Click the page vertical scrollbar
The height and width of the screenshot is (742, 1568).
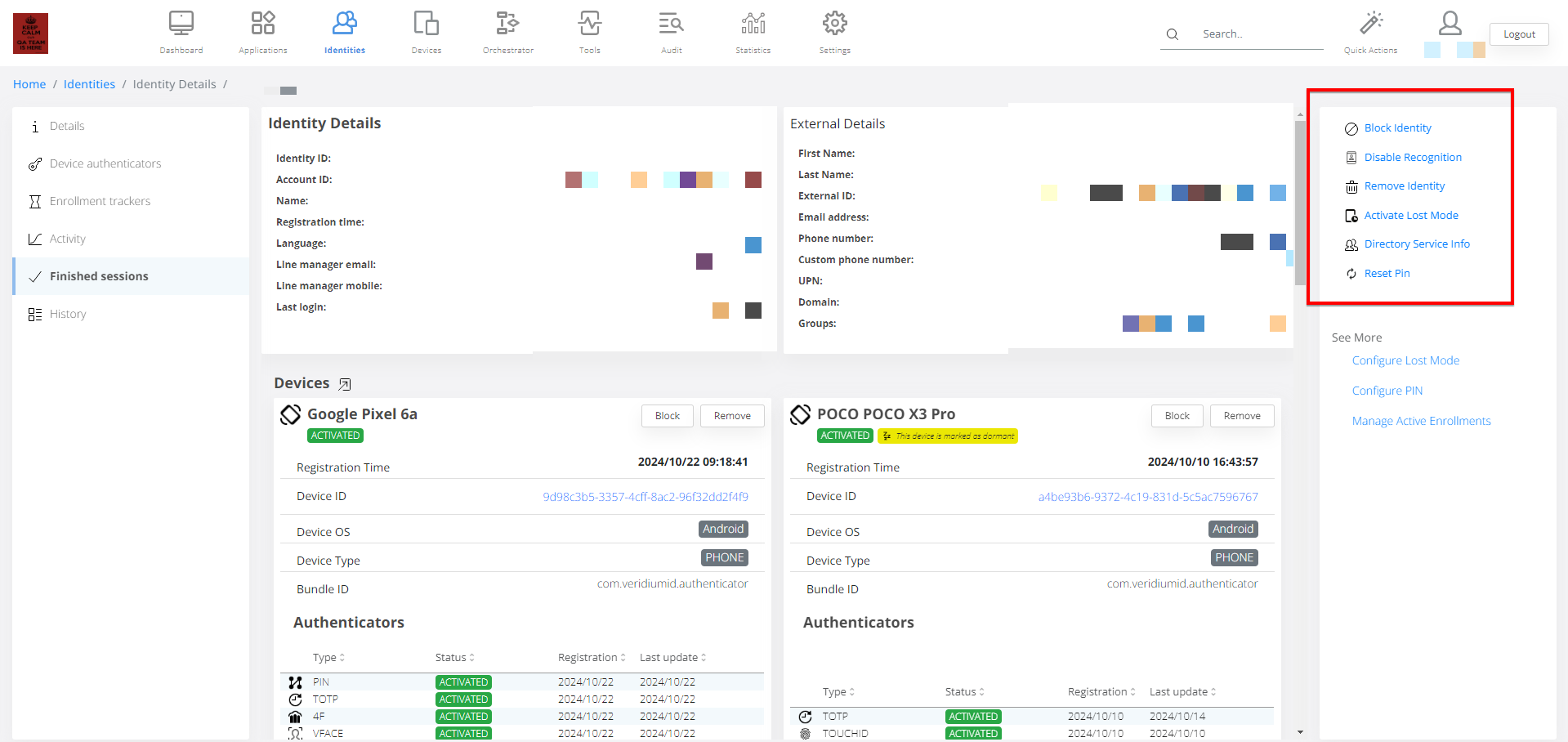pos(1300,204)
